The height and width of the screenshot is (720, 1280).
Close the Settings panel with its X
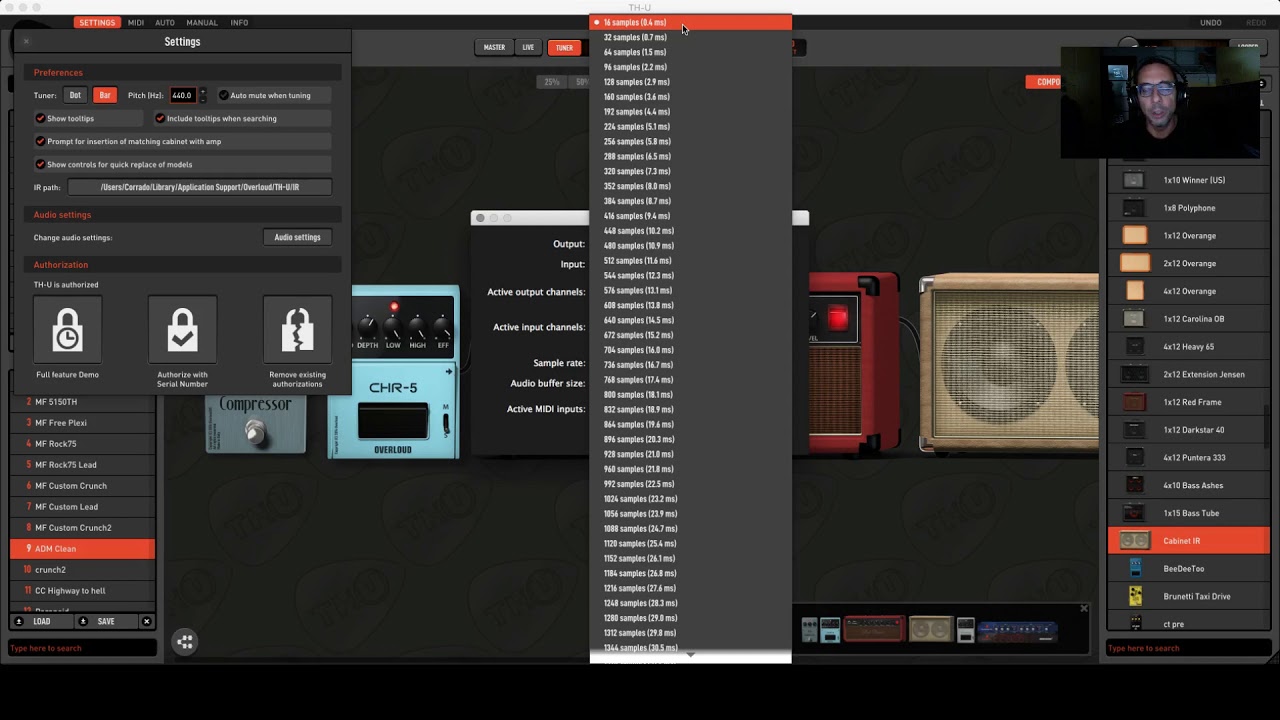click(26, 41)
